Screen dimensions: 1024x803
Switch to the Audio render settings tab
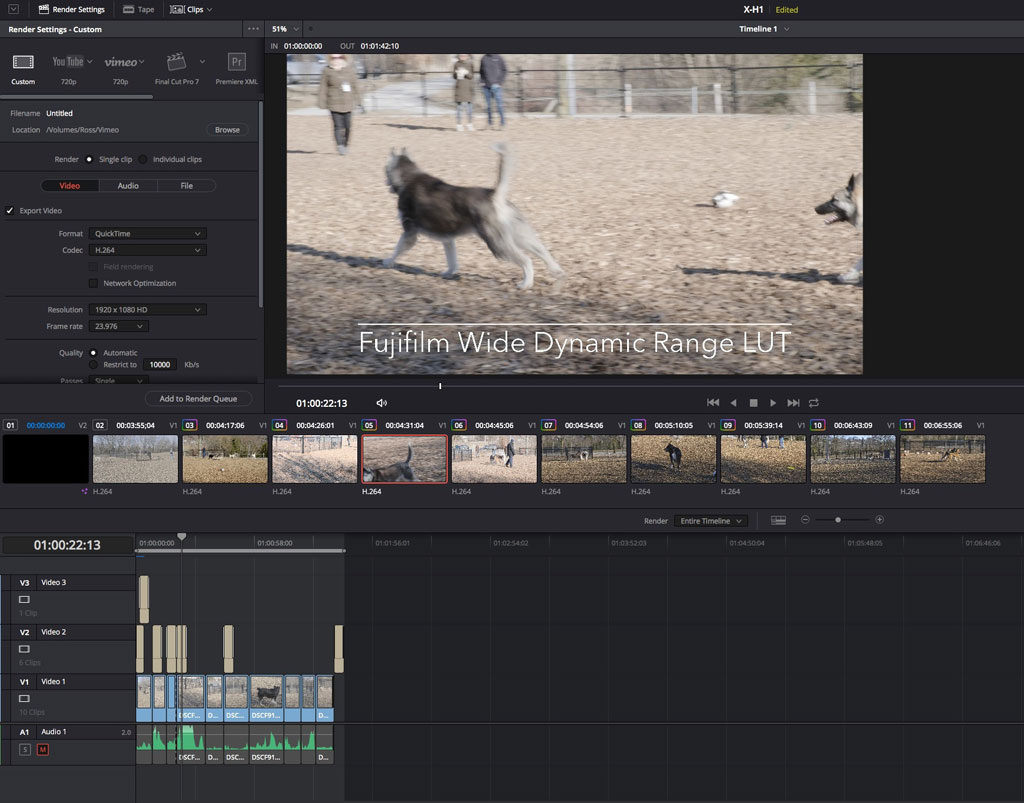tap(126, 185)
